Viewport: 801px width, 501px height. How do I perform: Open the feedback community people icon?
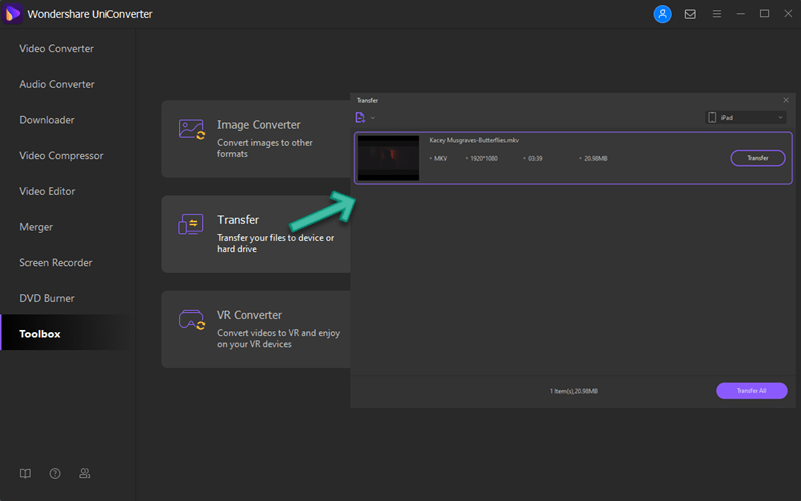pyautogui.click(x=85, y=473)
